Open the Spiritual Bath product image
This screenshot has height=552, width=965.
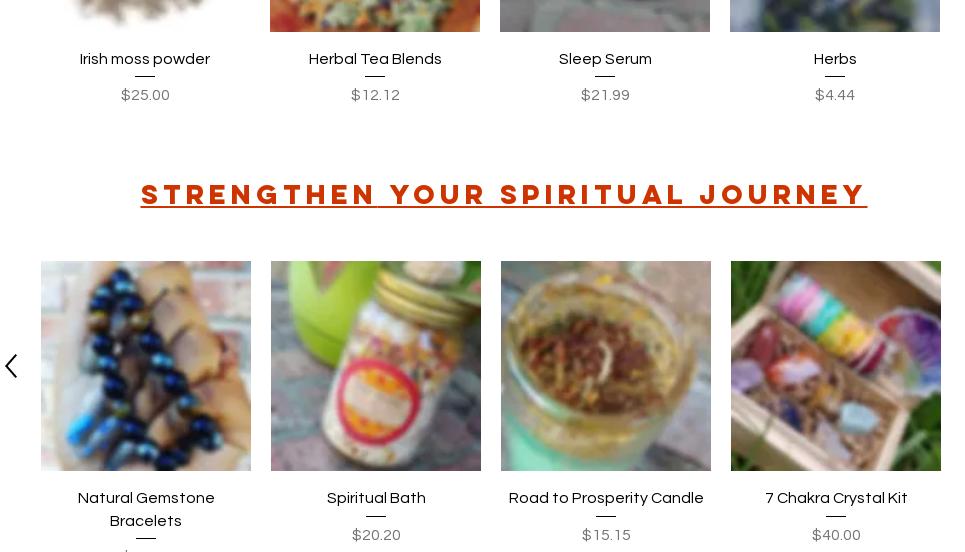[376, 366]
